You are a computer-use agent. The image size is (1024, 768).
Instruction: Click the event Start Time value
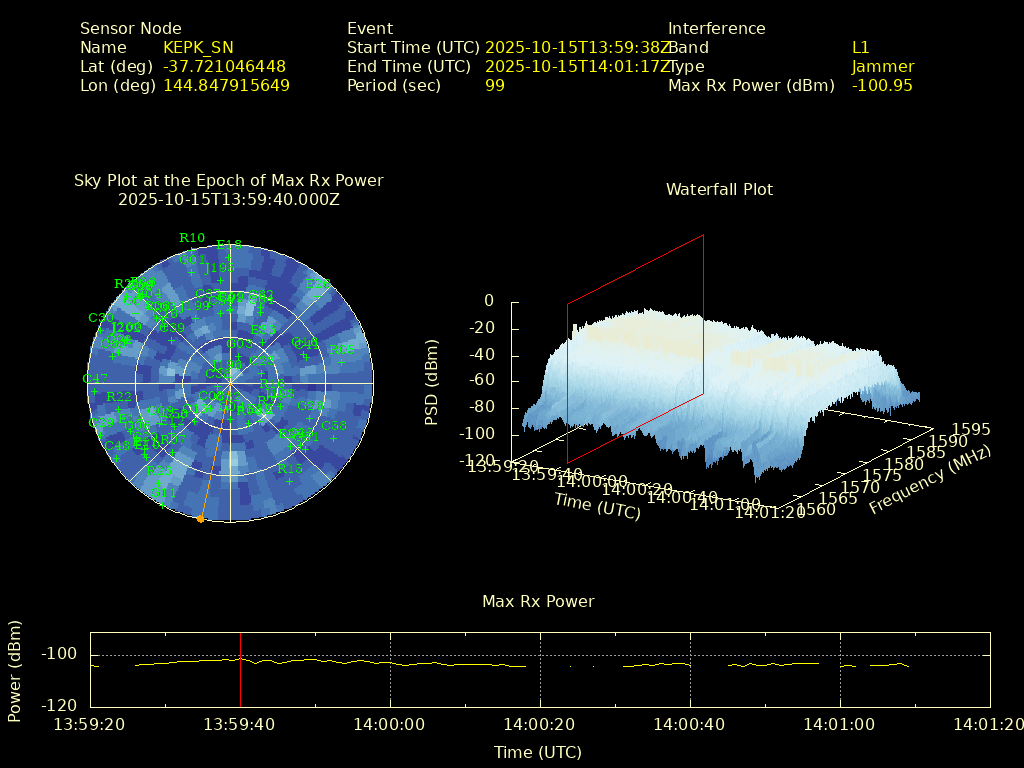click(576, 47)
